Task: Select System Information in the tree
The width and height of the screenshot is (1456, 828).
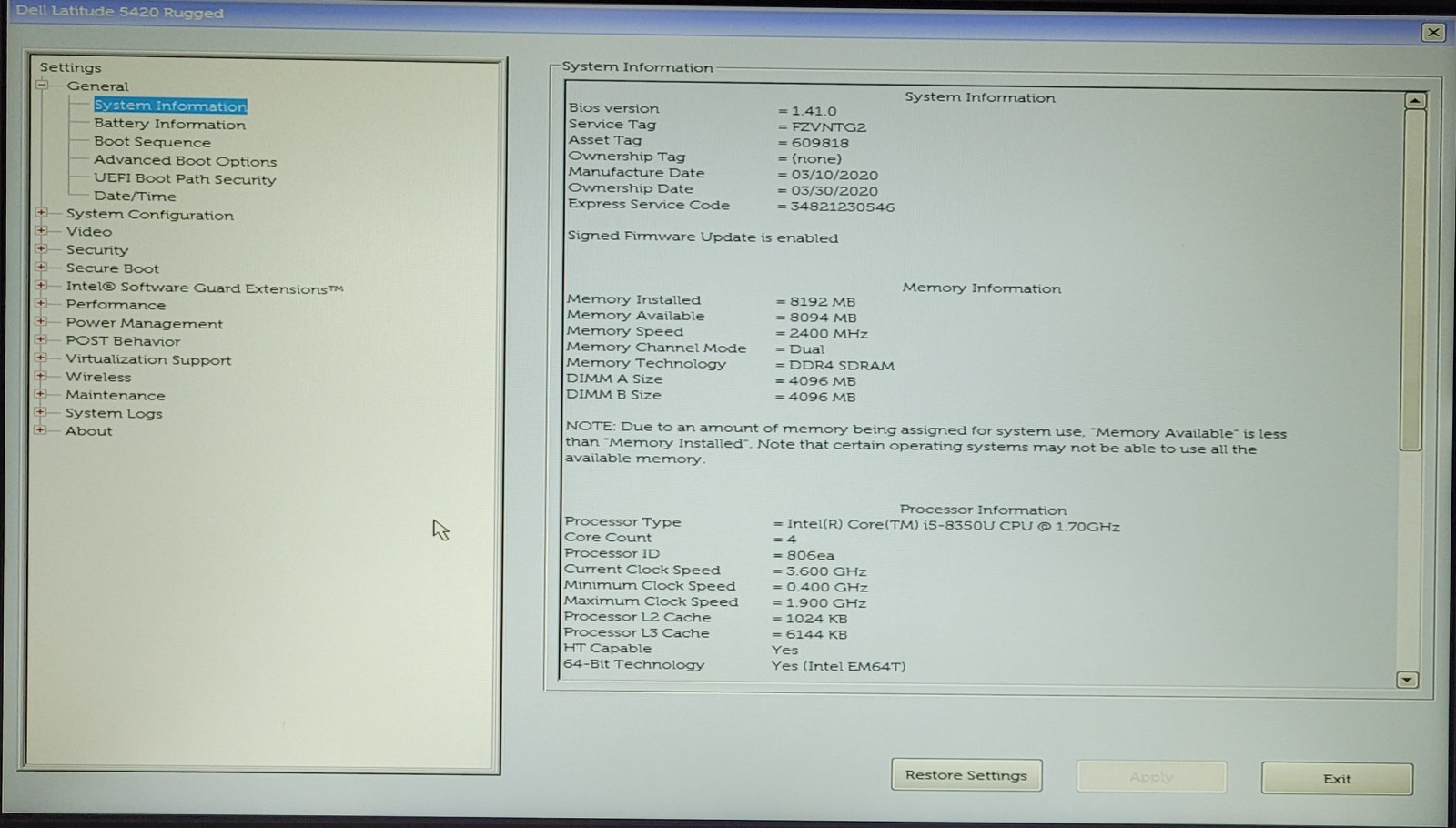Action: (x=170, y=106)
